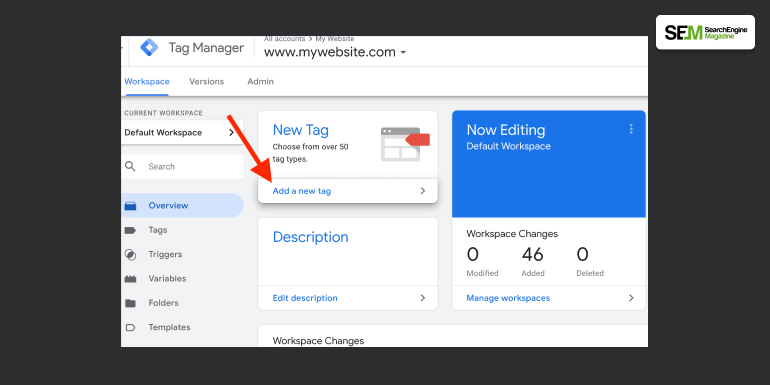Click the Edit description link
This screenshot has height=385, width=770.
305,298
